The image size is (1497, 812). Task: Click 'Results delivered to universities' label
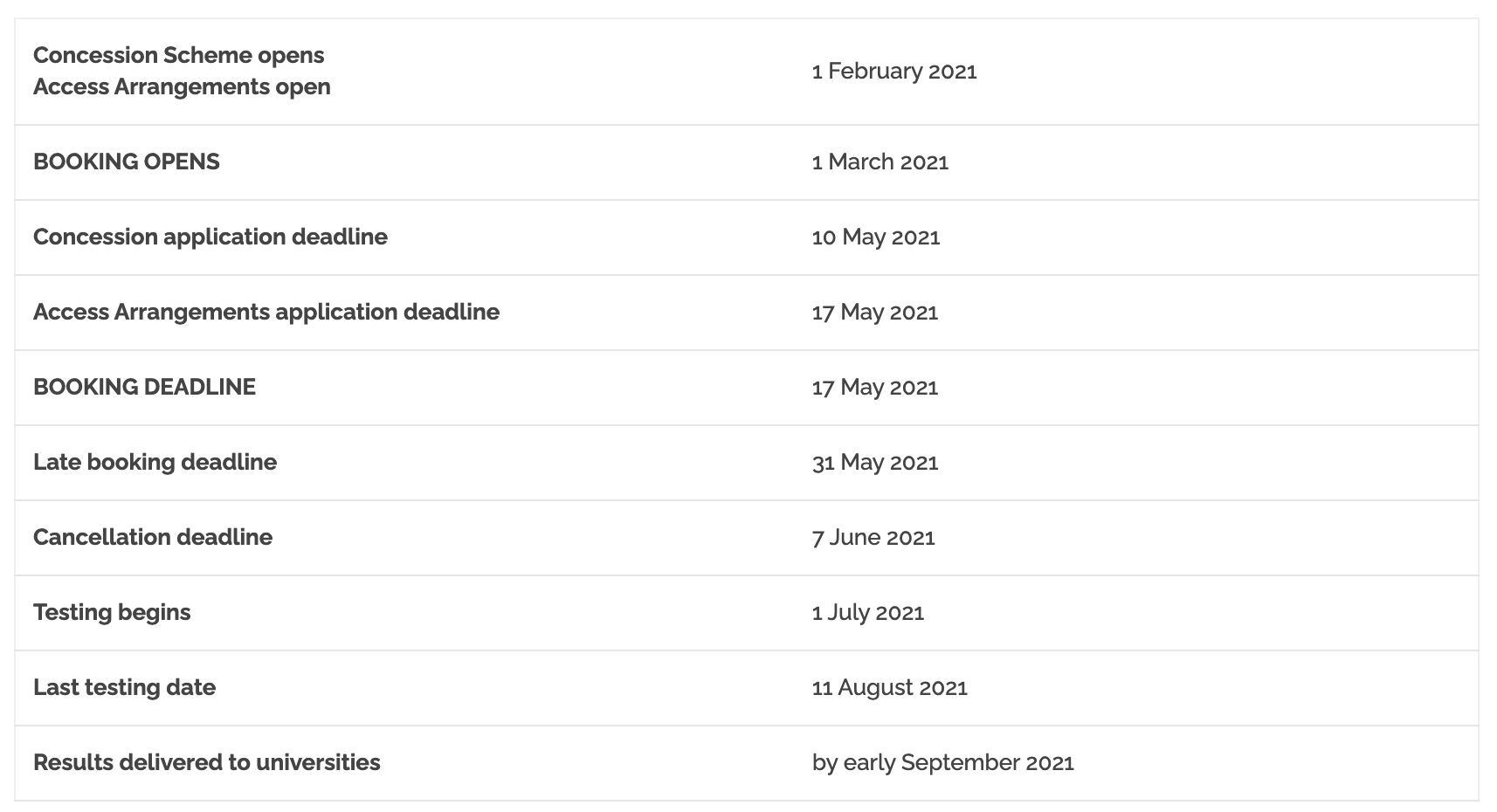(207, 762)
